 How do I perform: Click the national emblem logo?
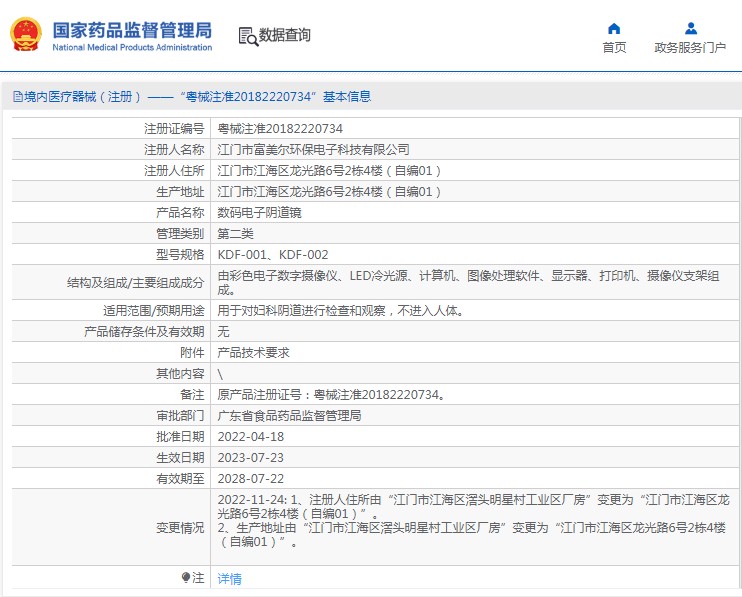[x=25, y=34]
